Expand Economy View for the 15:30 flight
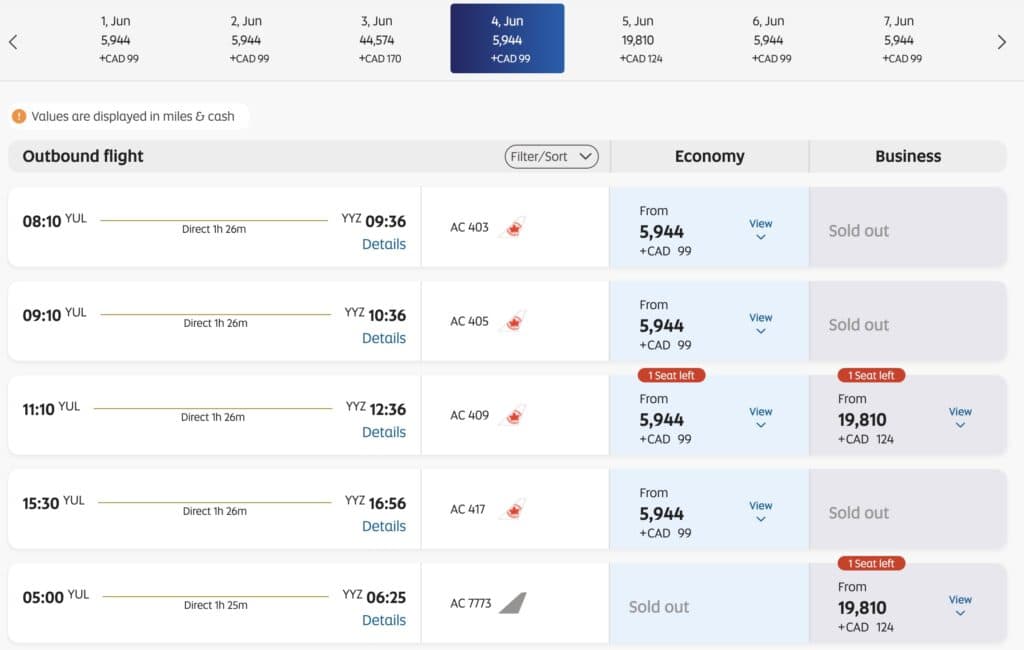Screen dimensions: 1024x650 click(761, 512)
